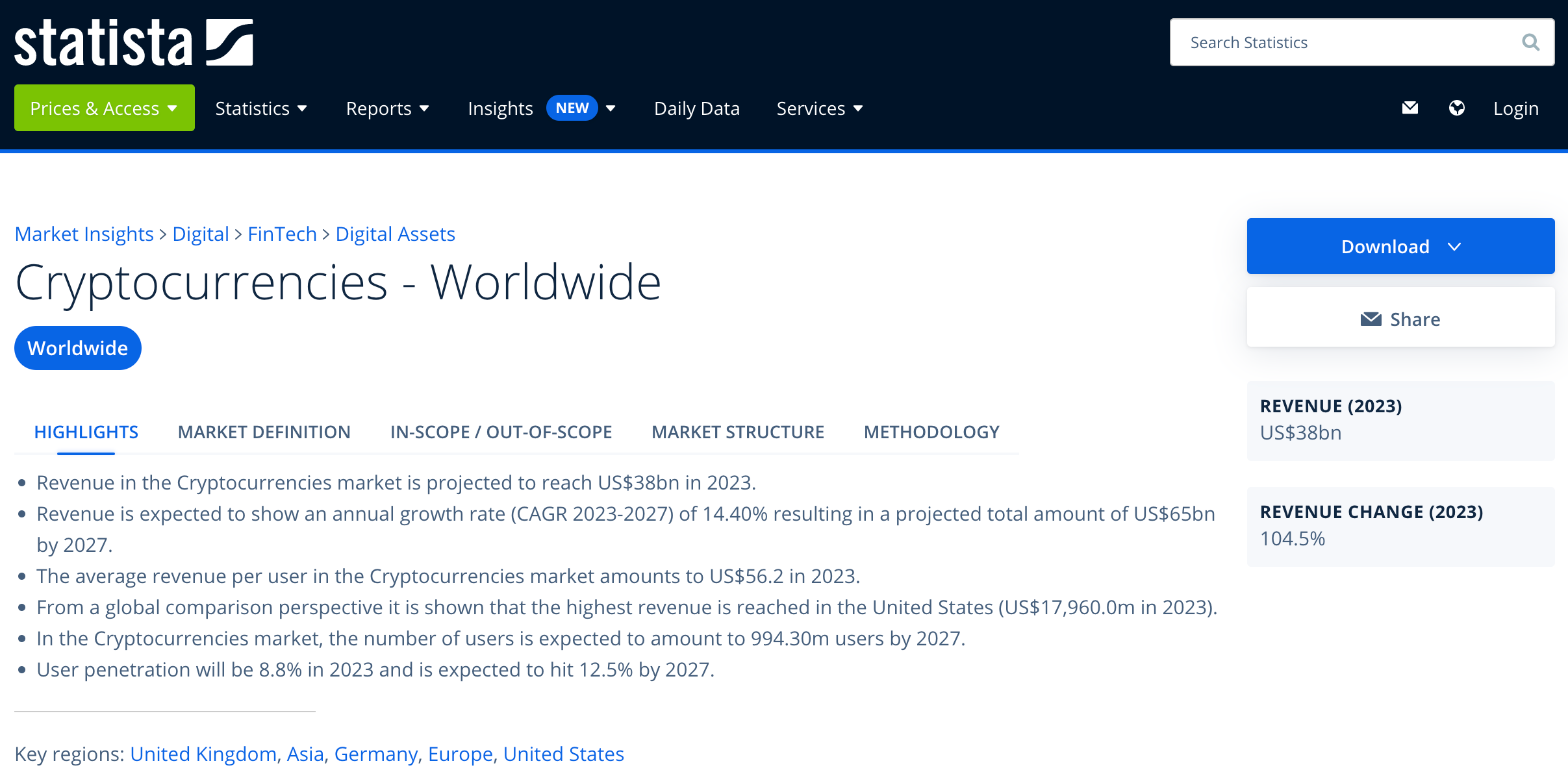Go to United Kingdom key region

203,754
